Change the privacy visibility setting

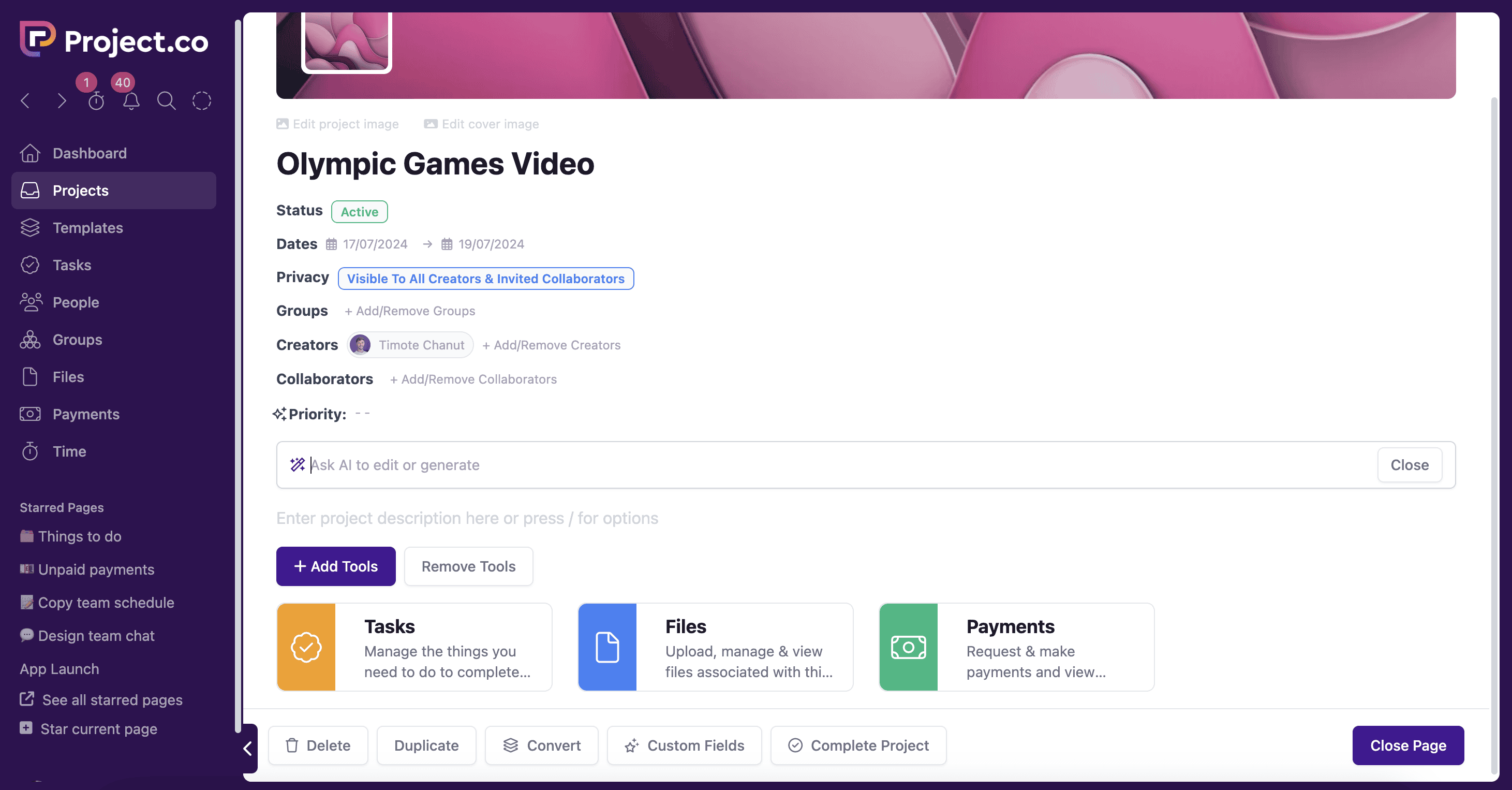485,279
